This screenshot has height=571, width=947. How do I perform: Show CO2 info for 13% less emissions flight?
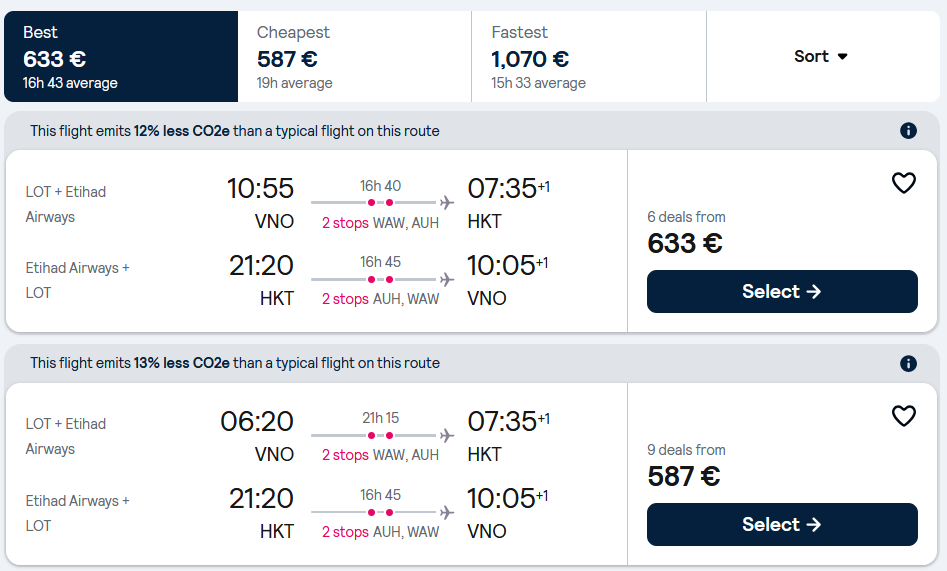(x=908, y=363)
